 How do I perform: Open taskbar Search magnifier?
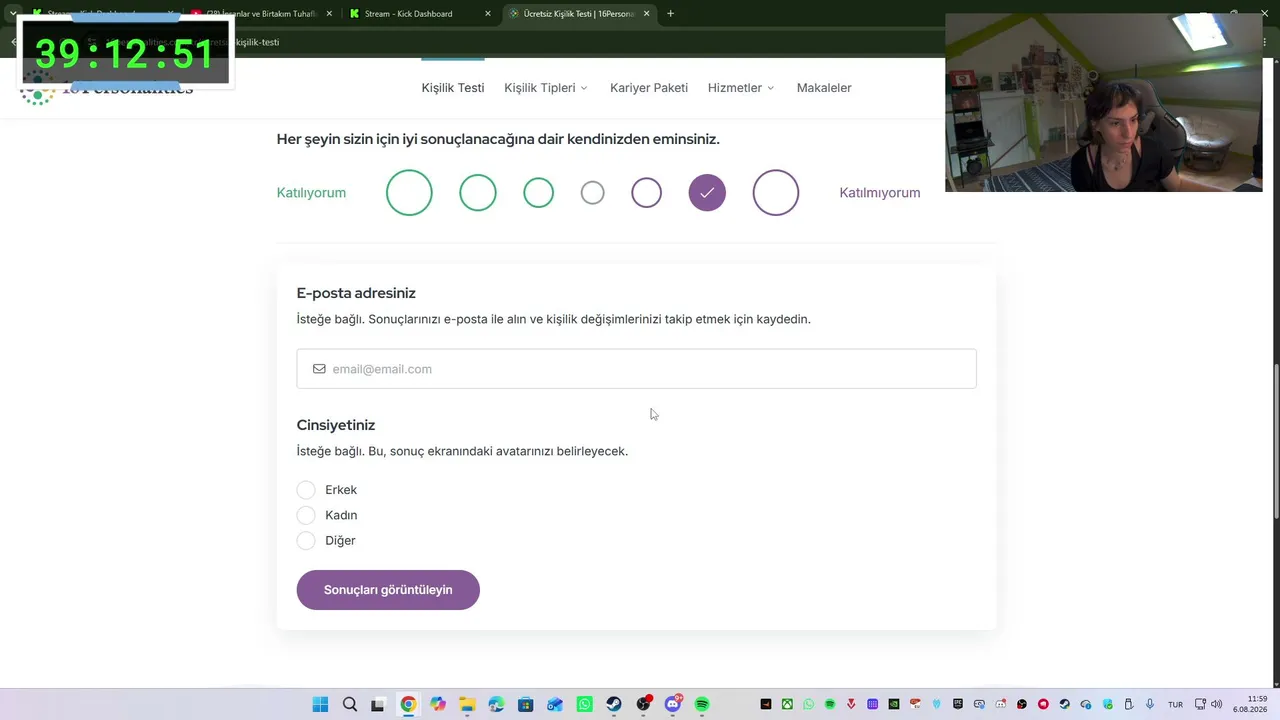click(350, 704)
